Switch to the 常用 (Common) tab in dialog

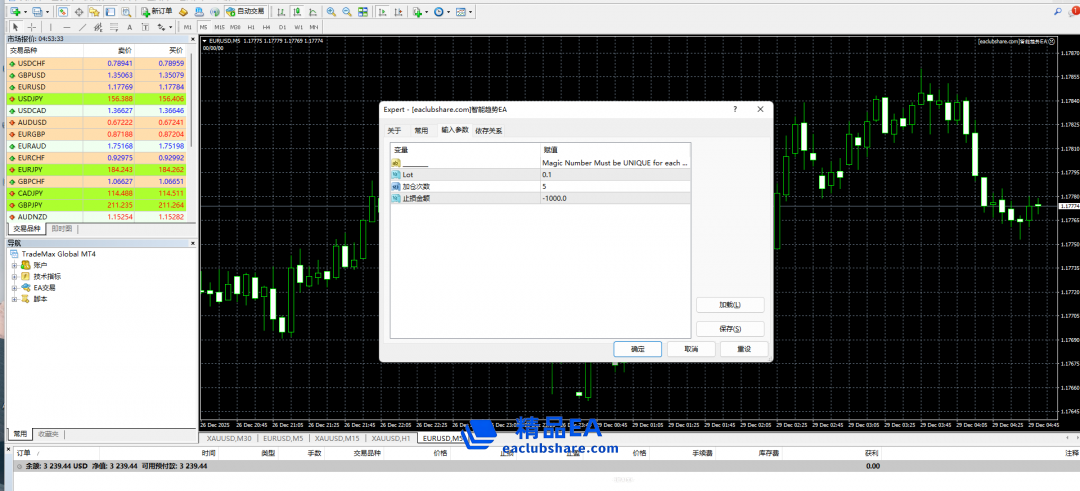coord(421,130)
